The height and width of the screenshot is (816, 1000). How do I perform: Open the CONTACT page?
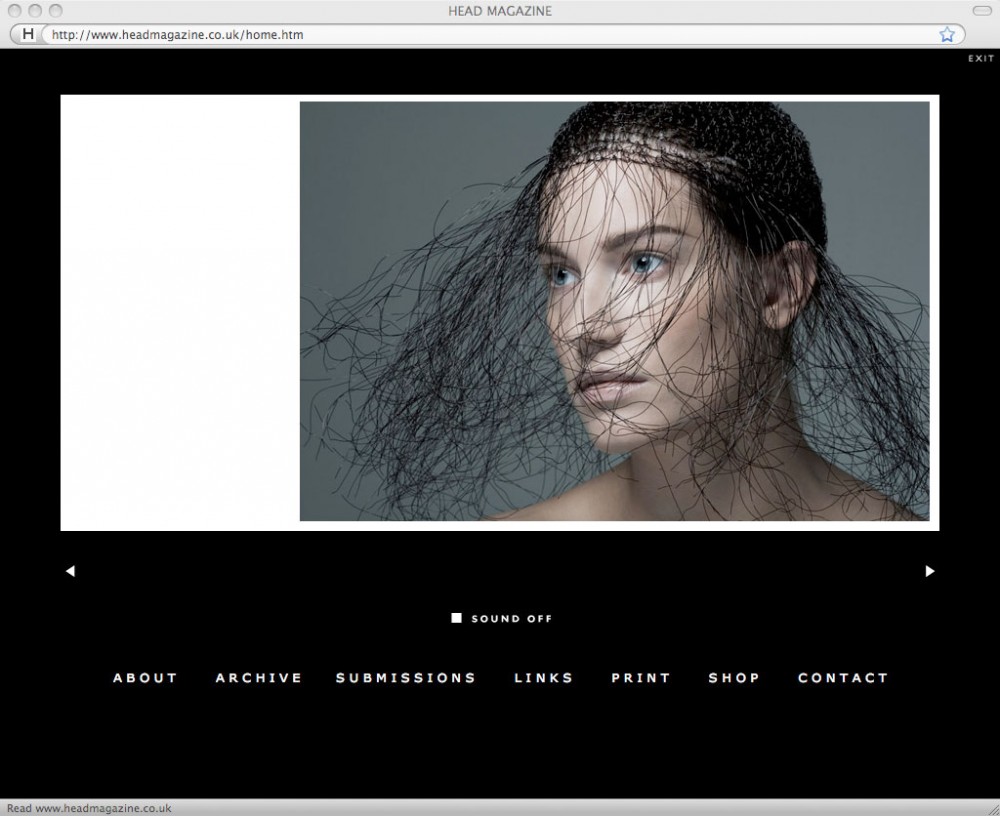[x=843, y=678]
